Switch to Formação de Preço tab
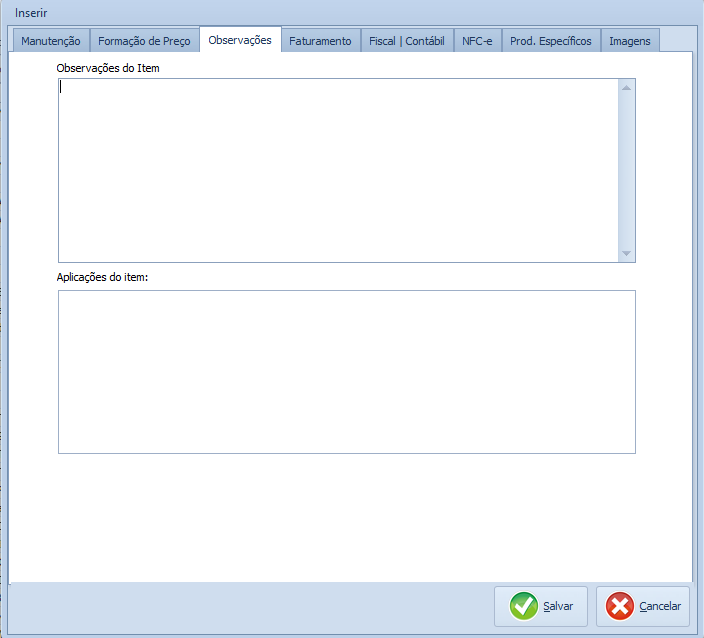The height and width of the screenshot is (638, 704). [144, 41]
